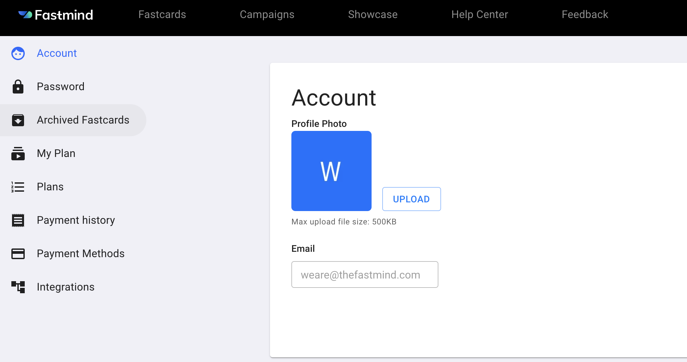The image size is (687, 362).
Task: Click the Account face icon in sidebar
Action: 18,53
